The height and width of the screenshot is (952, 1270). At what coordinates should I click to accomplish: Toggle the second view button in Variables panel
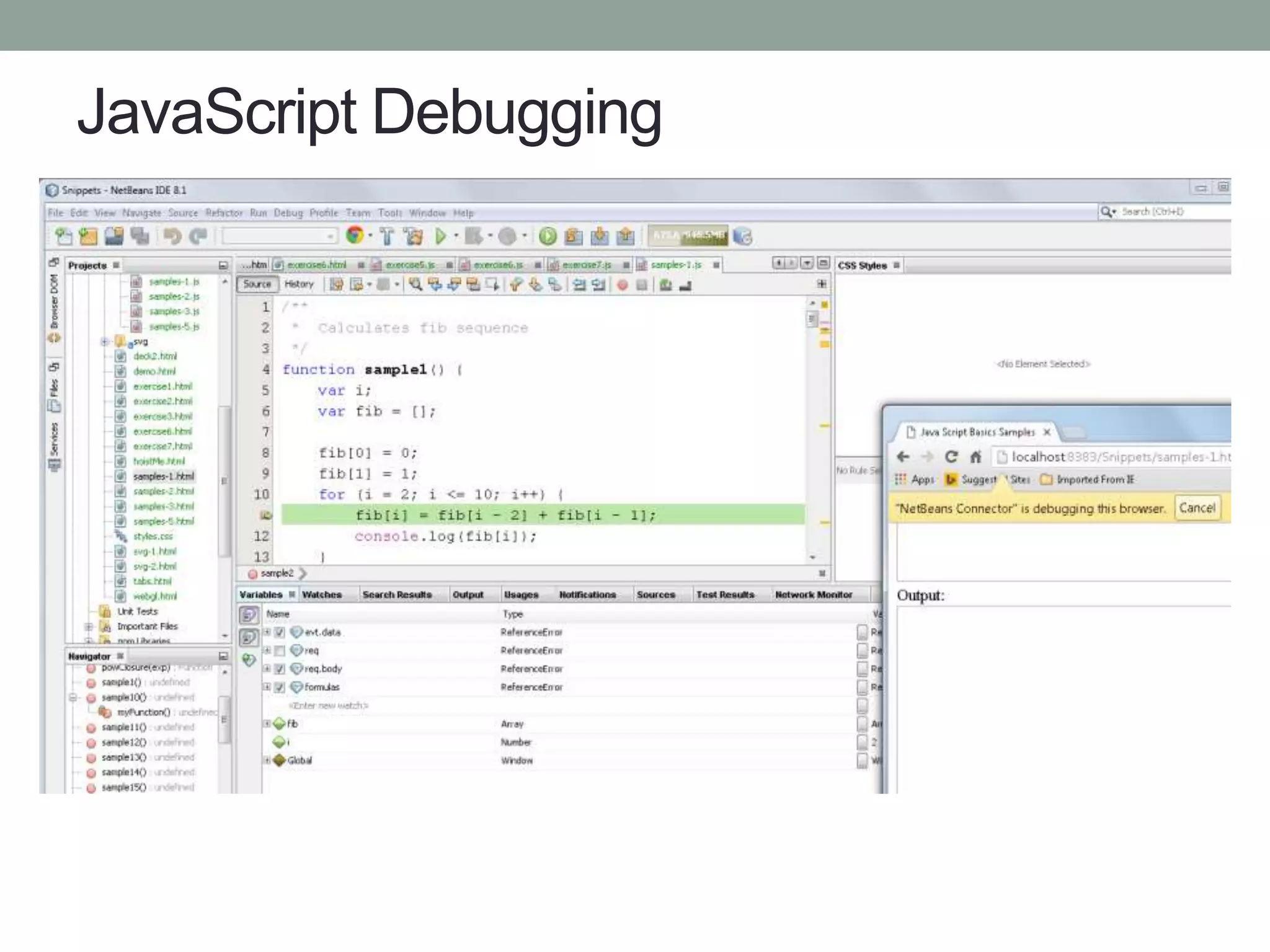249,637
